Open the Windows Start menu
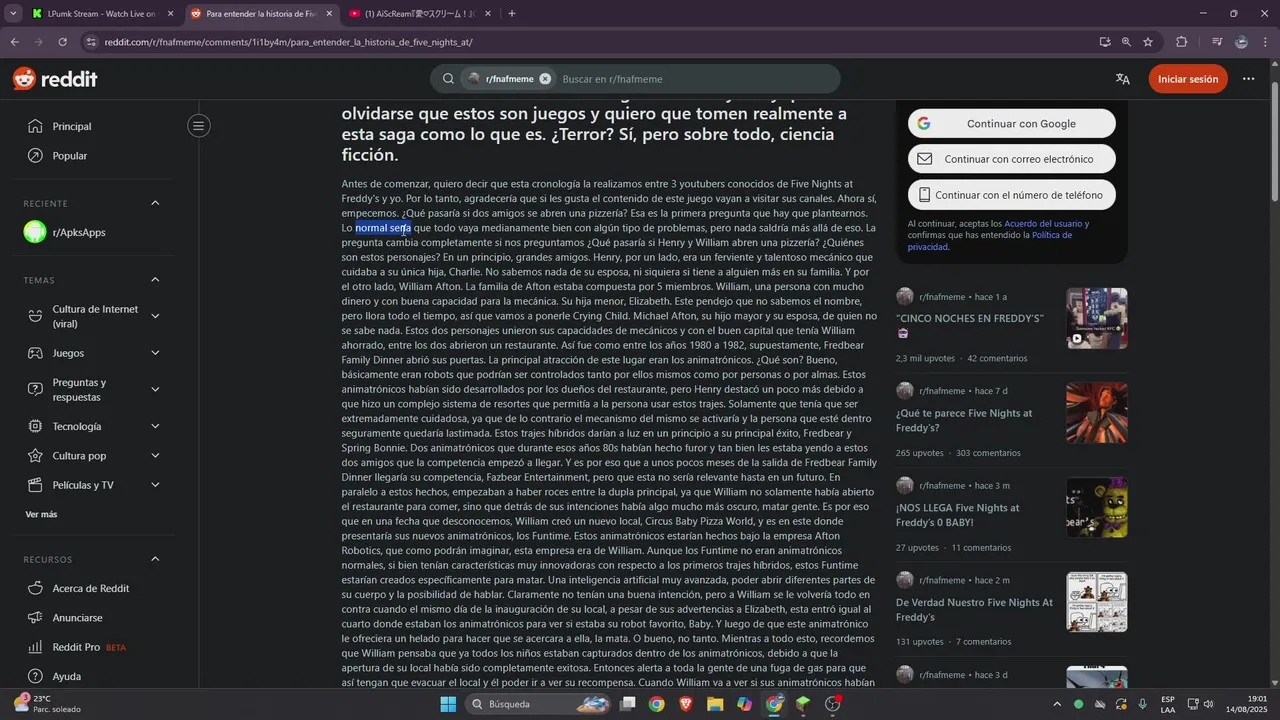This screenshot has width=1280, height=720. [448, 704]
